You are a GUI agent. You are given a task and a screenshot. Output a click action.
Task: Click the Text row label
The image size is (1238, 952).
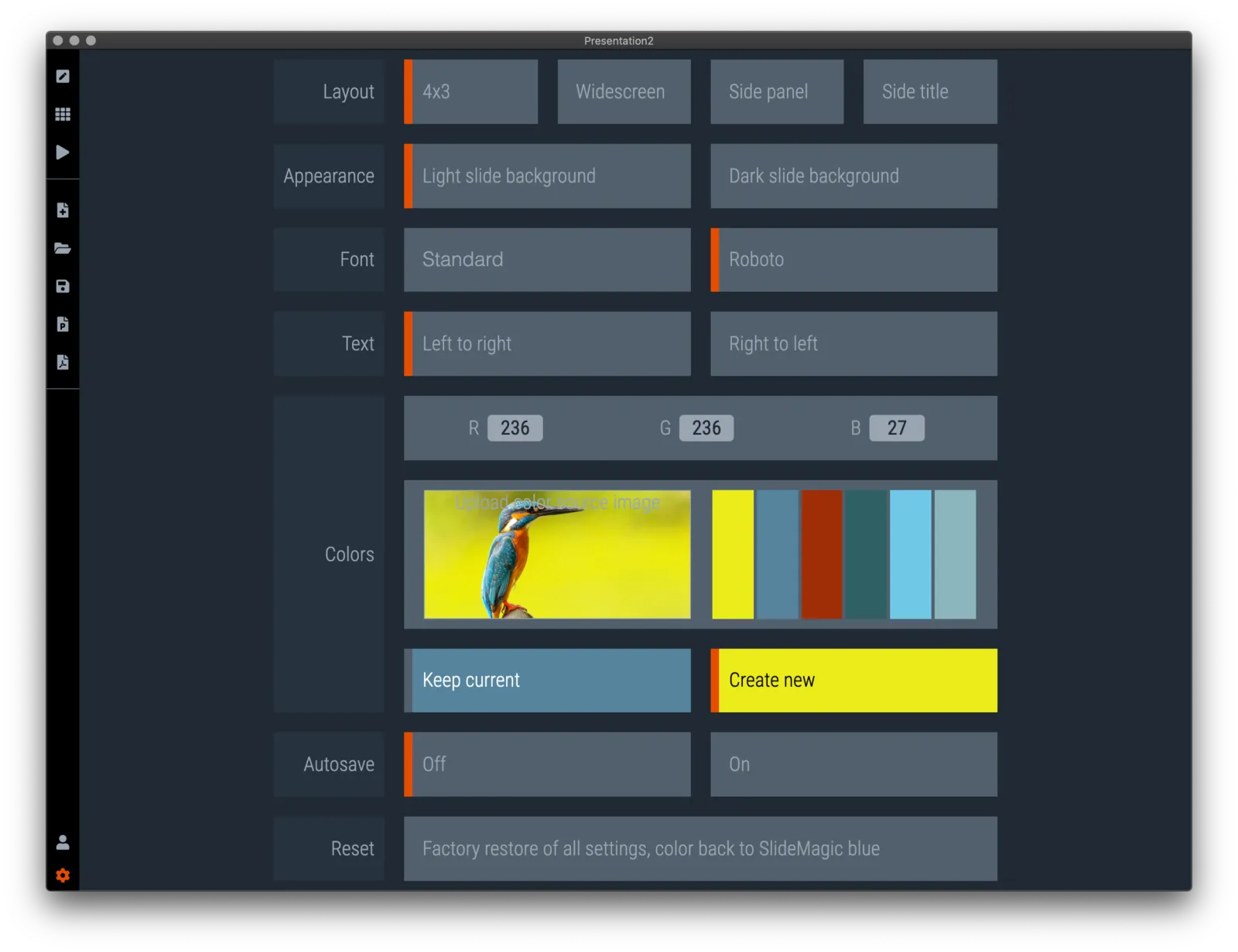(x=329, y=343)
